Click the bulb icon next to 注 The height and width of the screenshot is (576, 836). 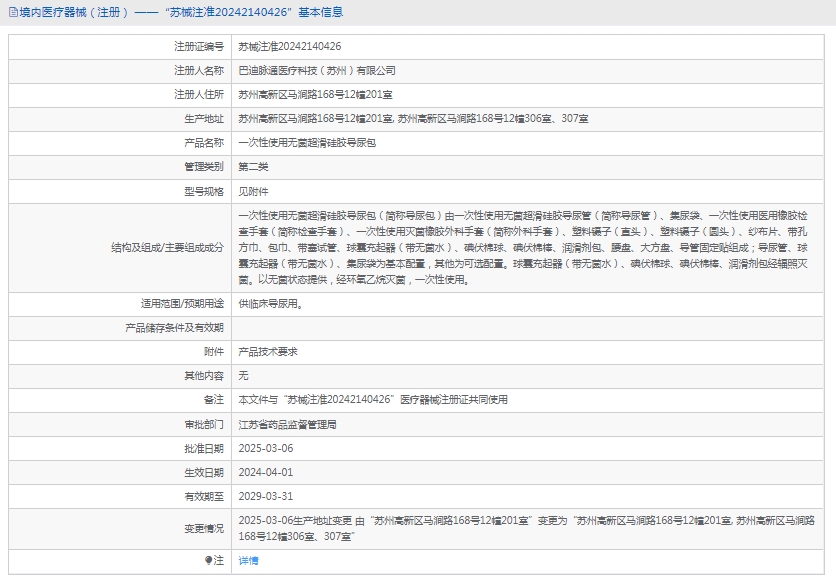(208, 561)
